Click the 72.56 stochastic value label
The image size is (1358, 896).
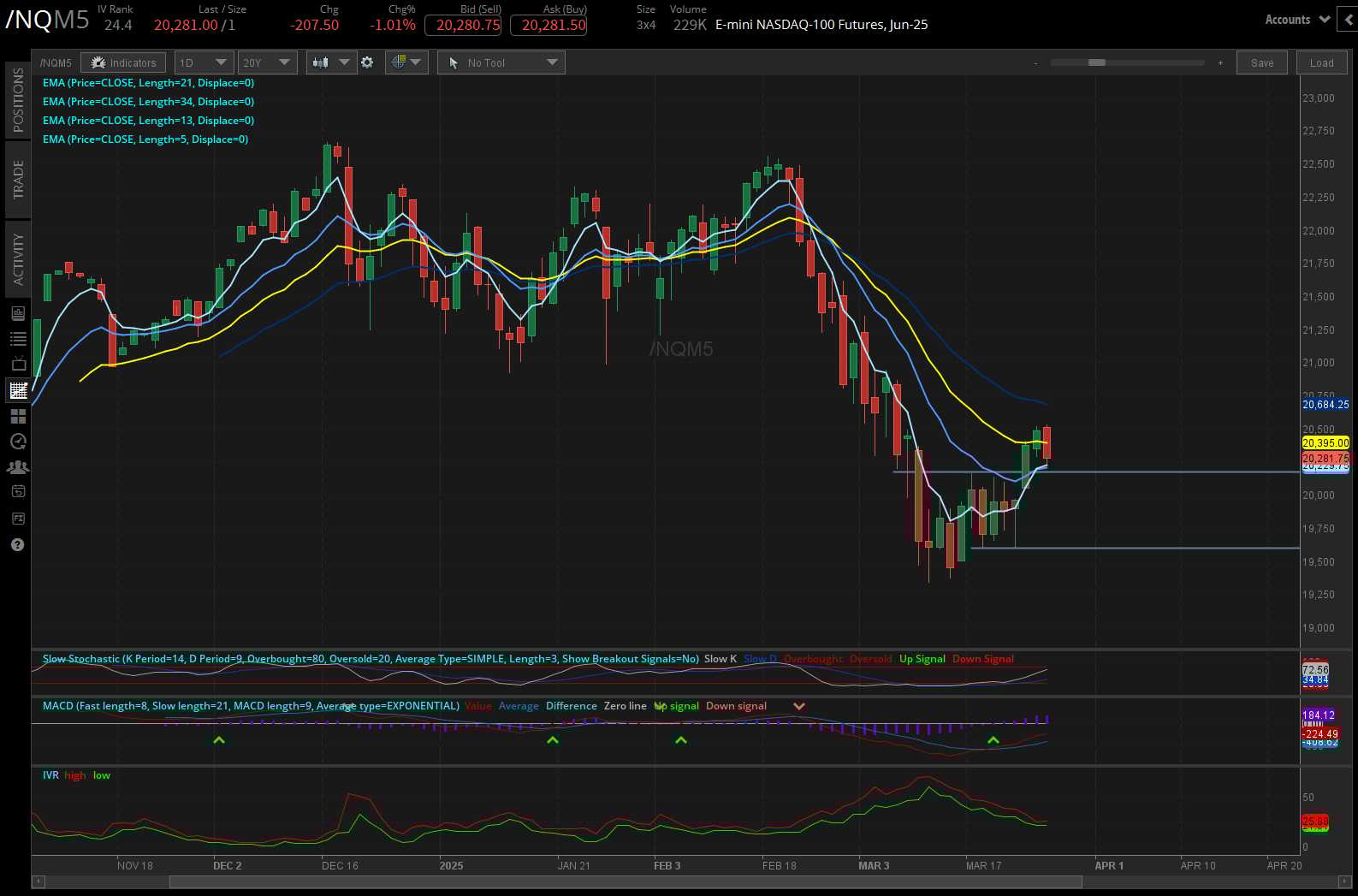coord(1315,669)
